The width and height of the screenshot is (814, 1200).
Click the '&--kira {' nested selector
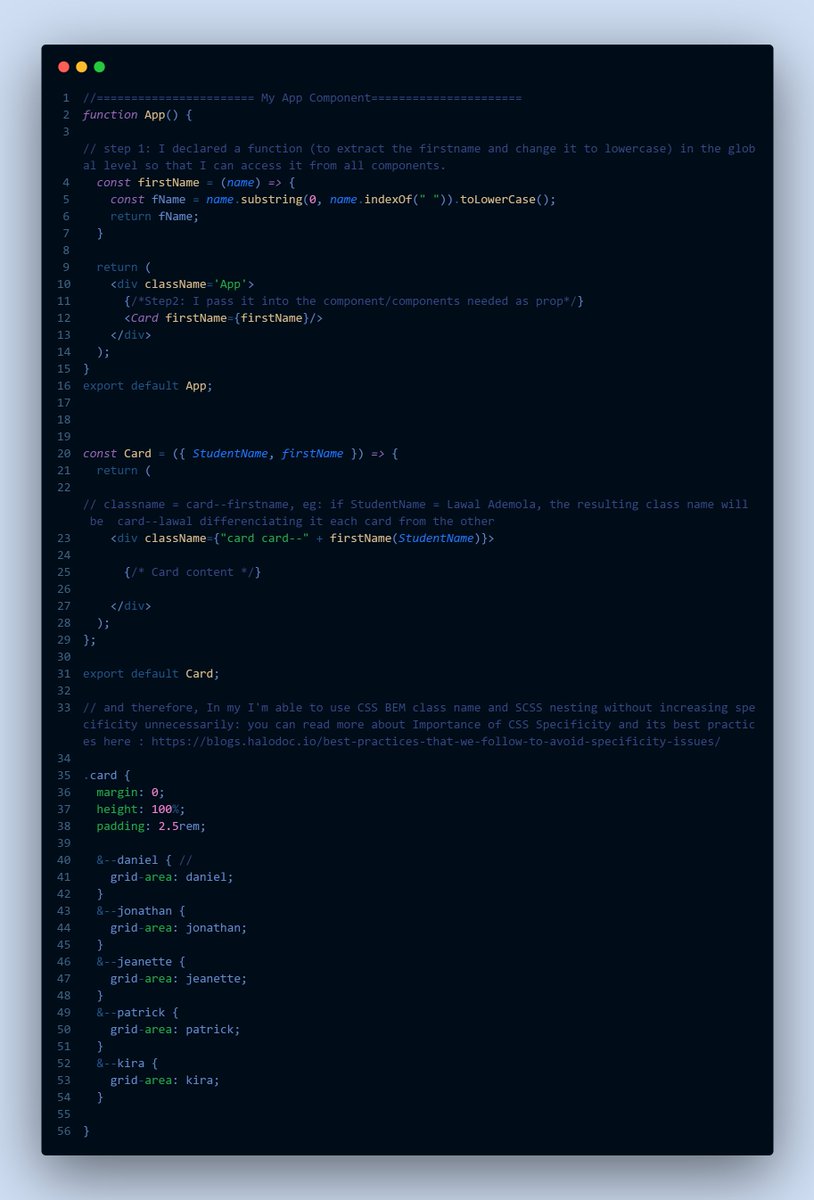127,1063
